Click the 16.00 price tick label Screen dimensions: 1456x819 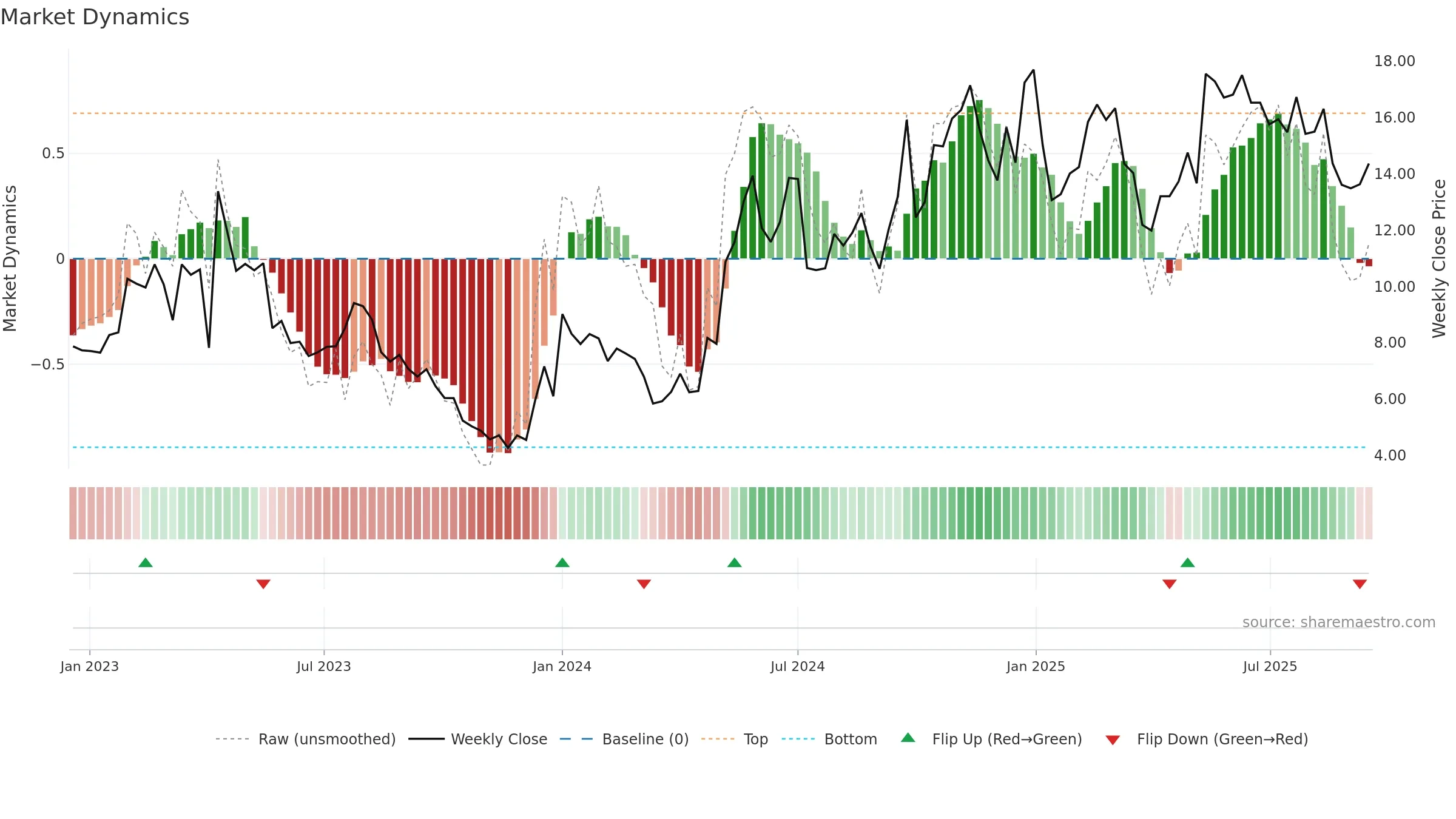(1394, 118)
